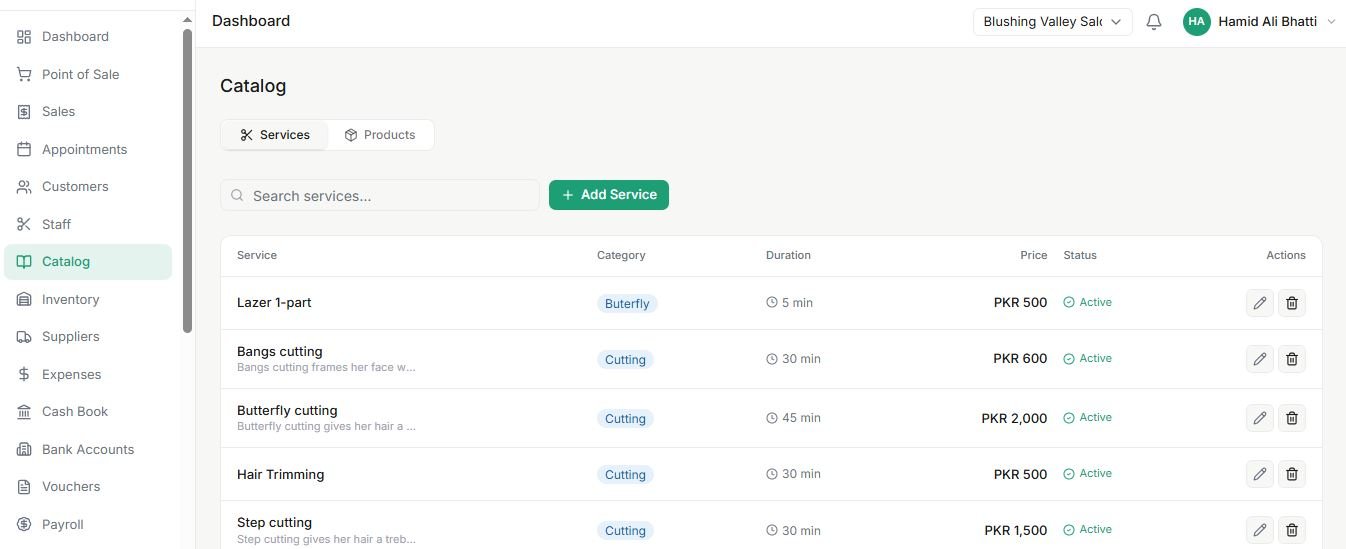Screen dimensions: 1346x549
Task: Click the PKR 1,500 price cell
Action: (1016, 530)
